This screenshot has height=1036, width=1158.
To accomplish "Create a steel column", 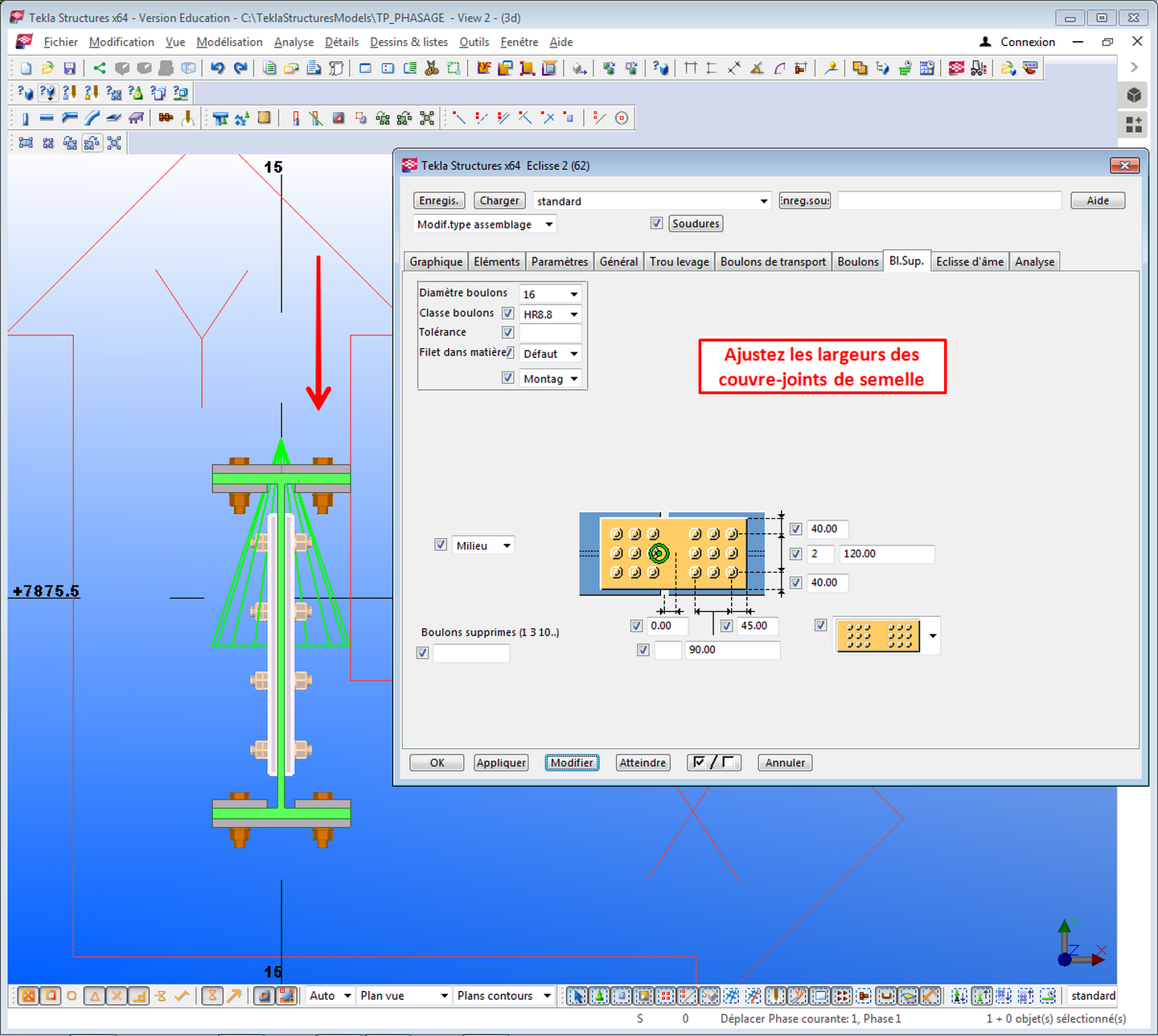I will click(25, 118).
